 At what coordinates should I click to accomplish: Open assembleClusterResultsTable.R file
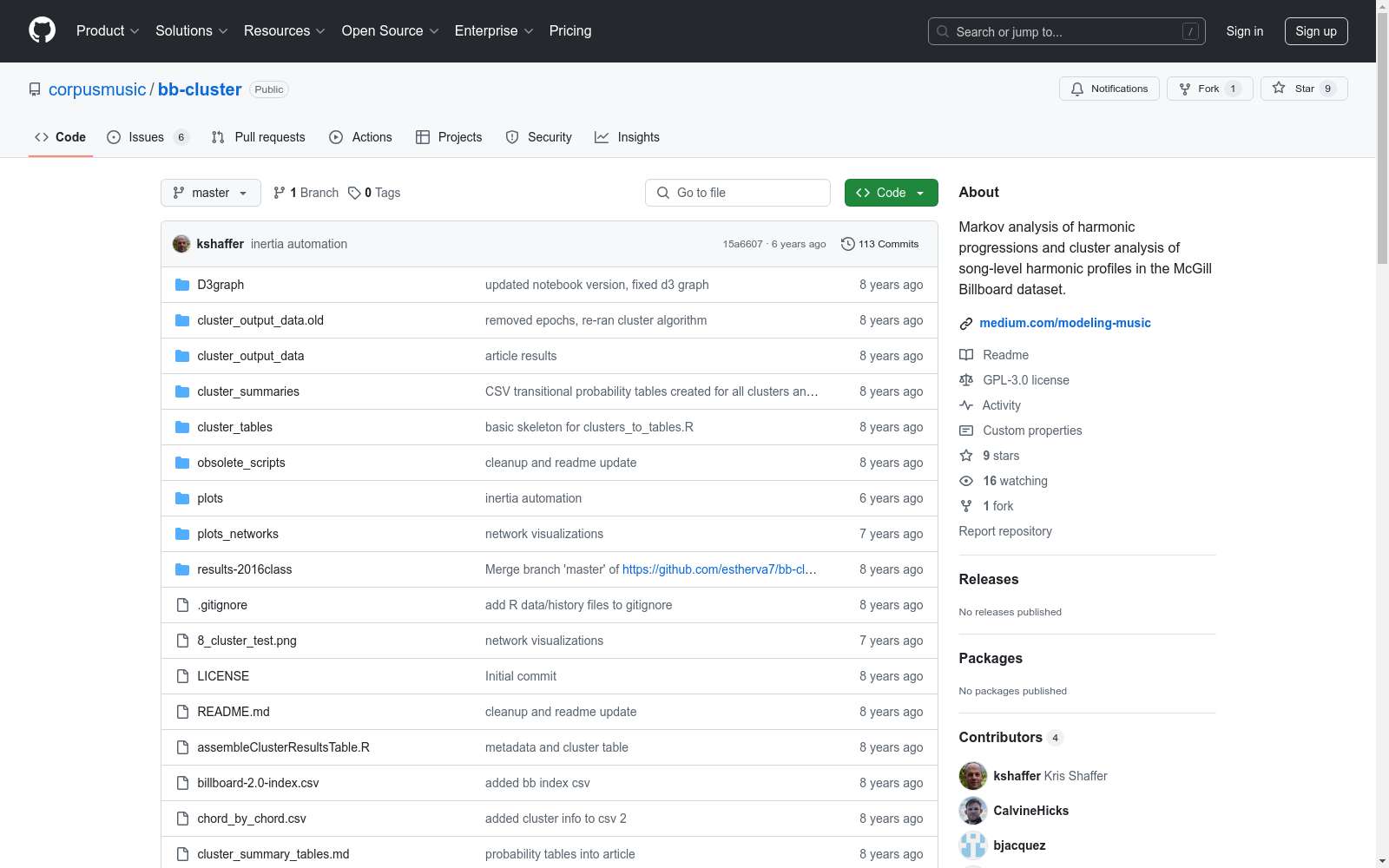[x=283, y=747]
